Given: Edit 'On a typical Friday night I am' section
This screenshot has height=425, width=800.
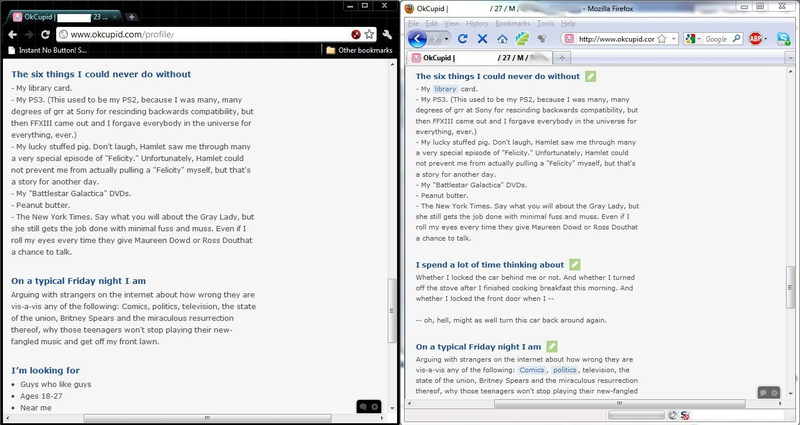Looking at the screenshot, I should 552,346.
